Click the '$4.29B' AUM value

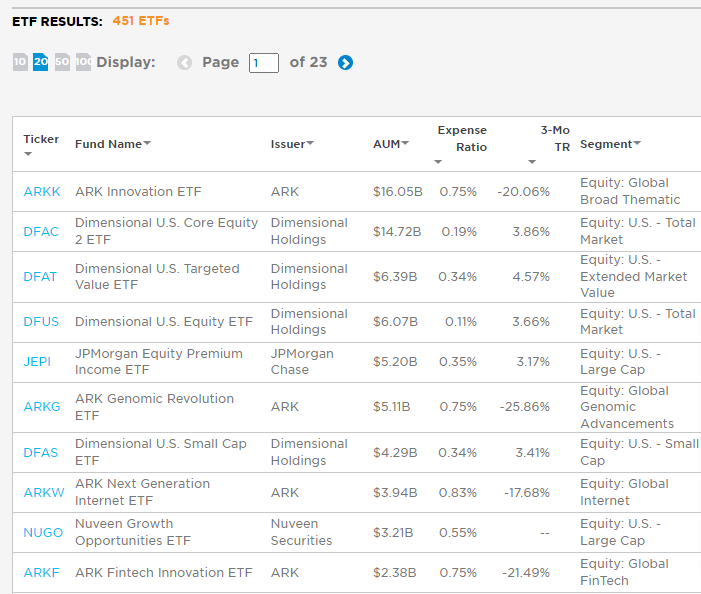[395, 453]
